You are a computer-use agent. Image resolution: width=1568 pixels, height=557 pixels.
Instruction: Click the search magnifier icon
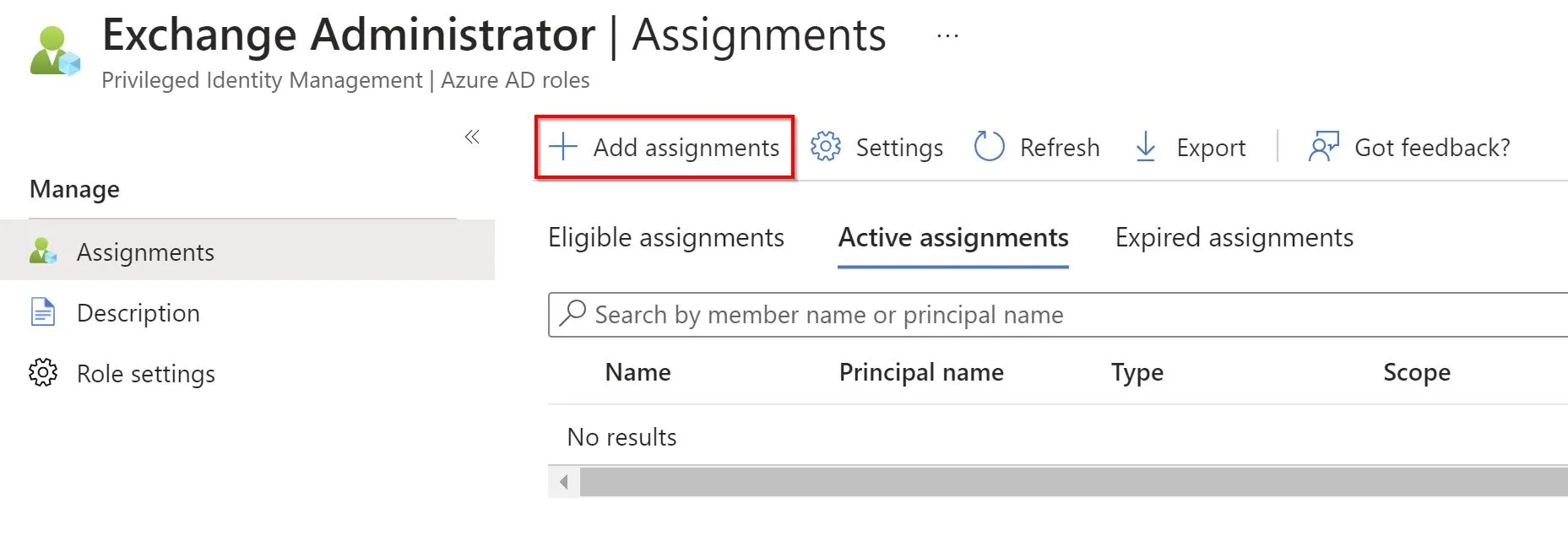point(572,313)
